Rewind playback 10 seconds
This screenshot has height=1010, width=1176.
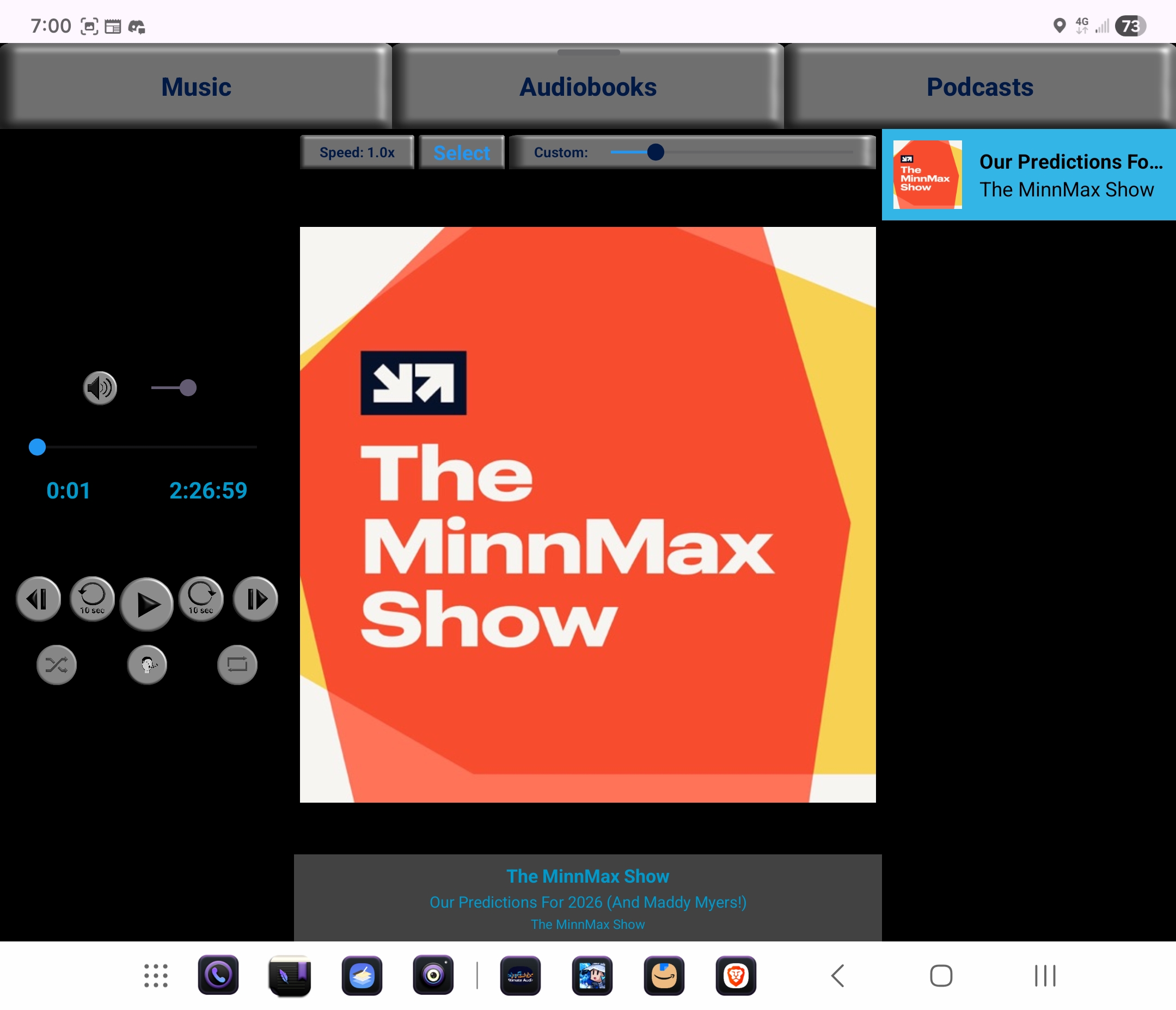coord(91,600)
